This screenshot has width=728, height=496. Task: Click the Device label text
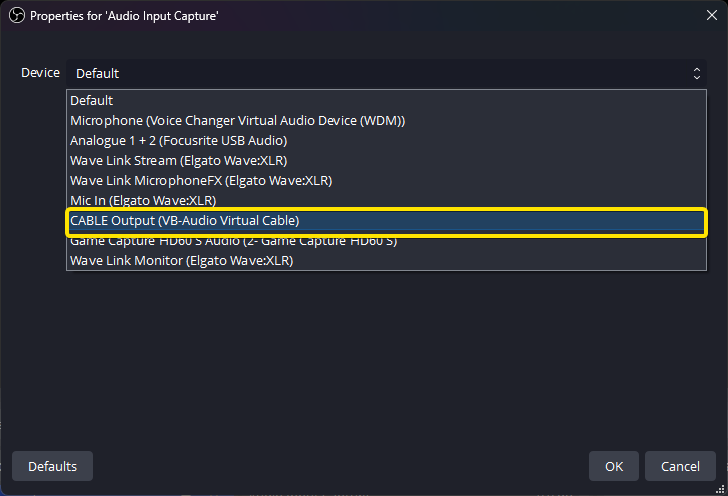[x=40, y=73]
